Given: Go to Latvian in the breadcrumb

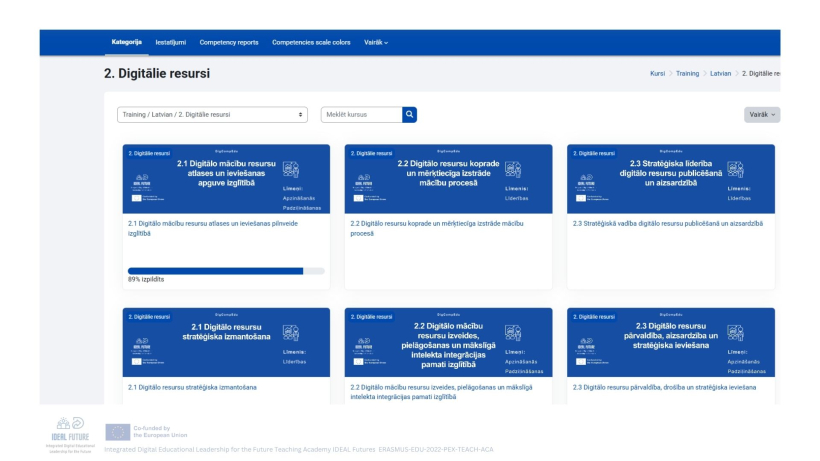Looking at the screenshot, I should click(720, 74).
